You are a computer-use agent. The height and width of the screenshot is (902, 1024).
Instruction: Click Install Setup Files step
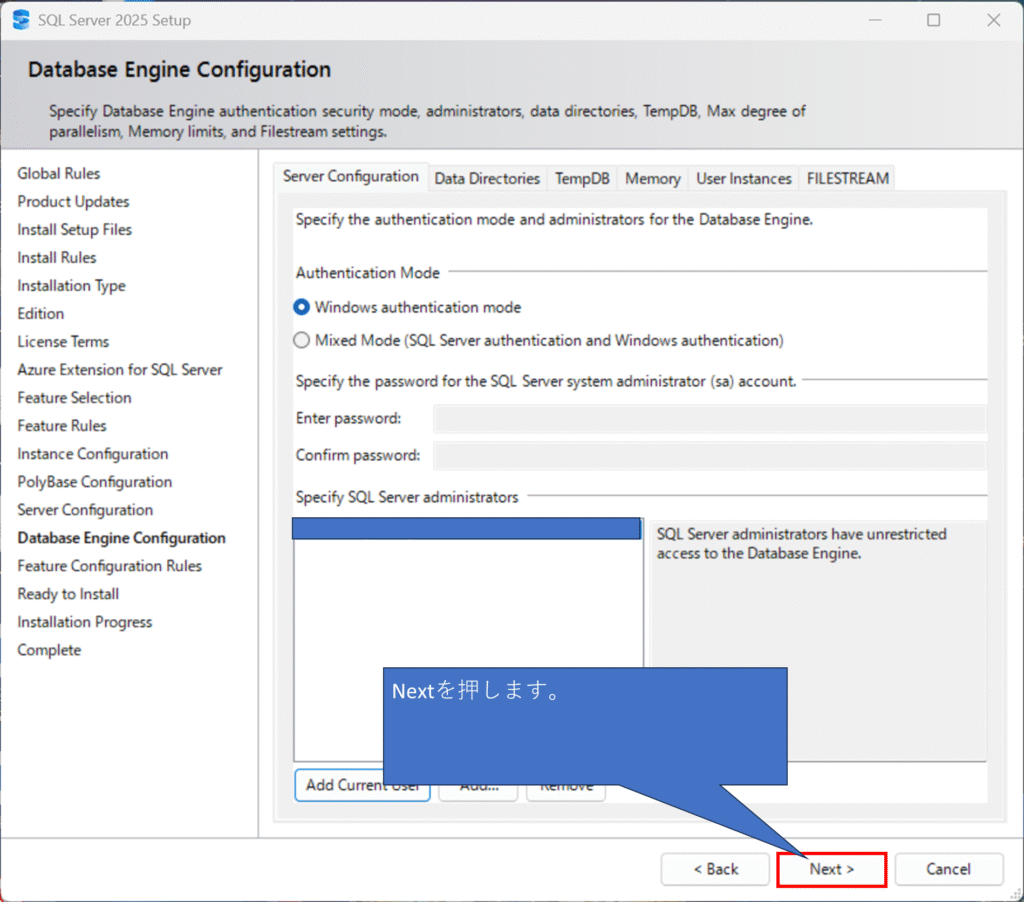click(x=74, y=230)
